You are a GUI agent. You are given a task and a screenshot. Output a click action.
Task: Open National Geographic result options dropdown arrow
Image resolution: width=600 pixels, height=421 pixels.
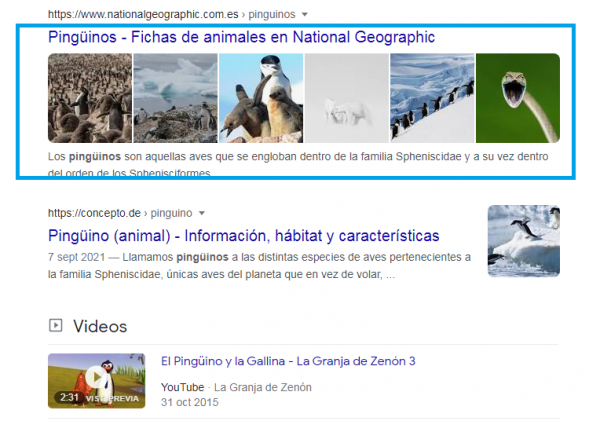(x=305, y=15)
